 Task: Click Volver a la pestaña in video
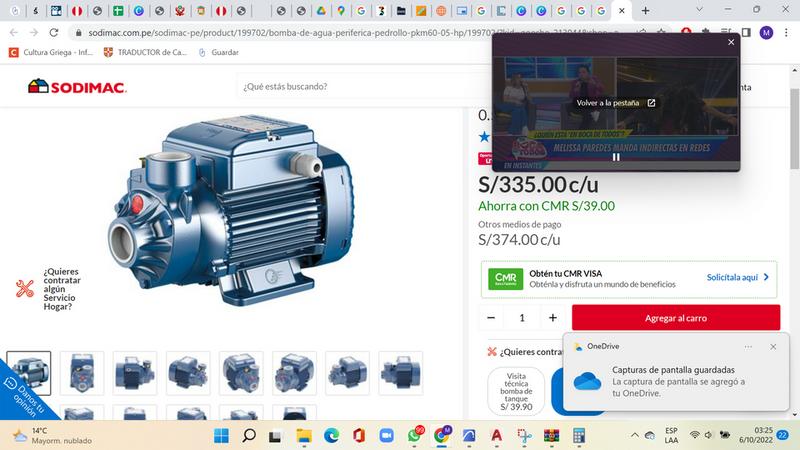(615, 103)
